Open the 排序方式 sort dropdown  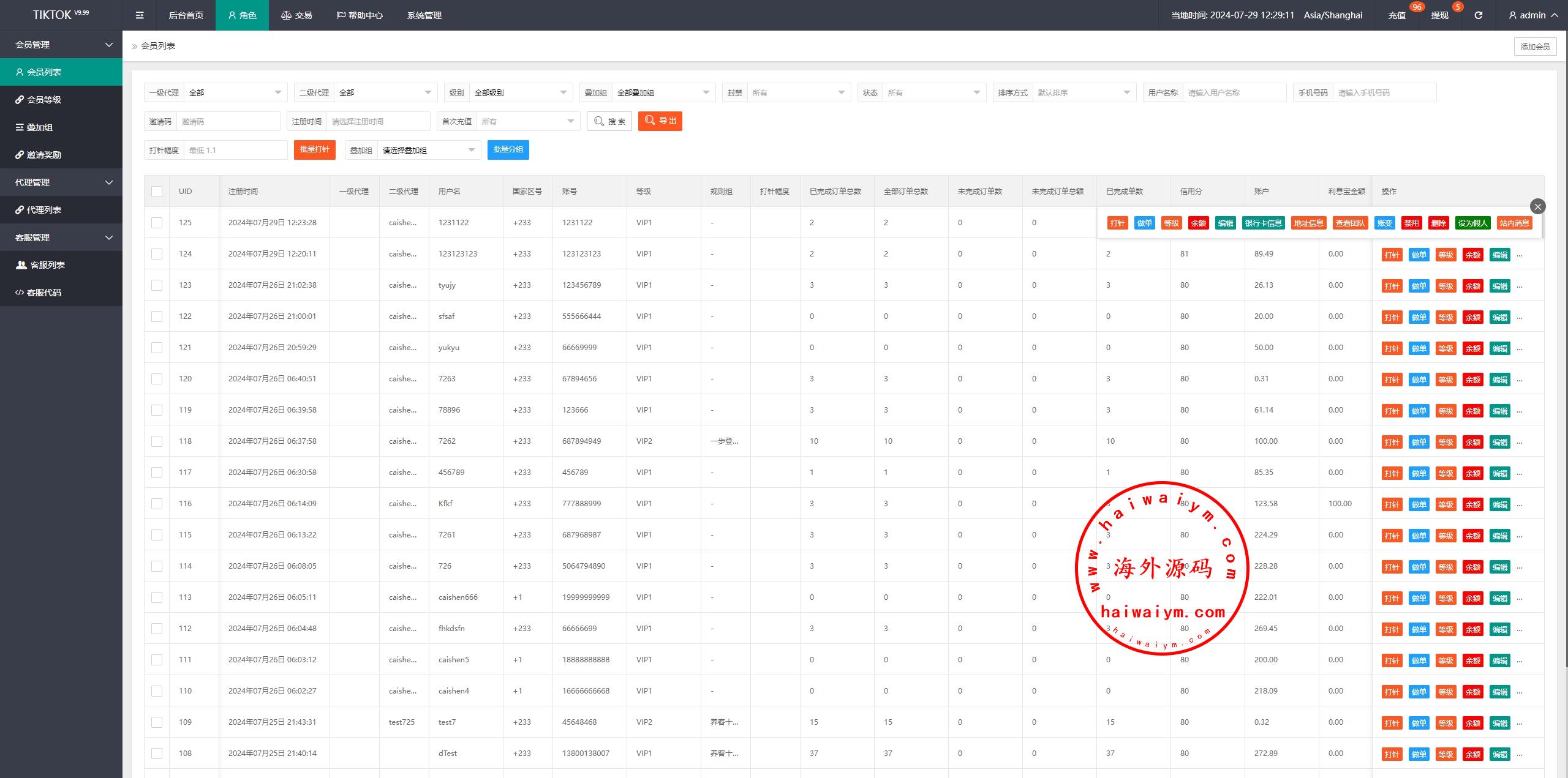(x=1083, y=92)
